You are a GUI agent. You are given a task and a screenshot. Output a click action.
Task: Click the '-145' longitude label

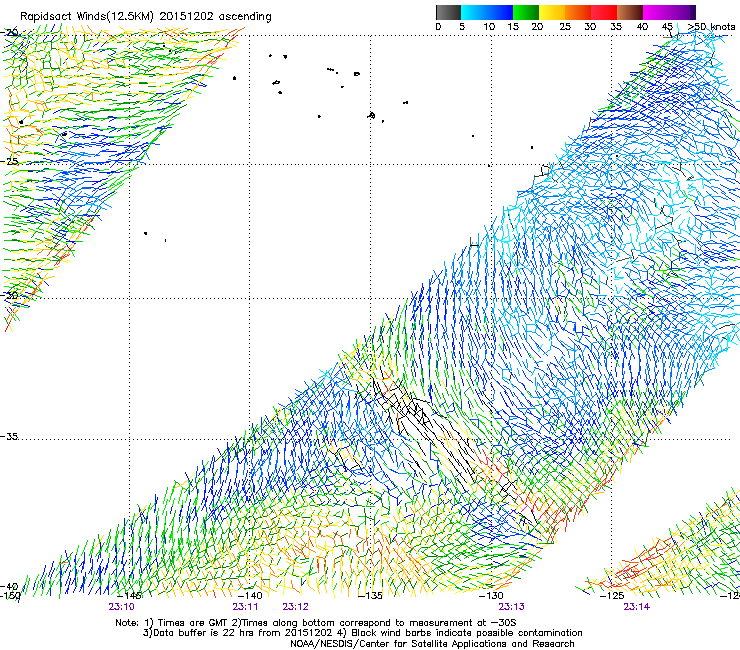[x=130, y=596]
